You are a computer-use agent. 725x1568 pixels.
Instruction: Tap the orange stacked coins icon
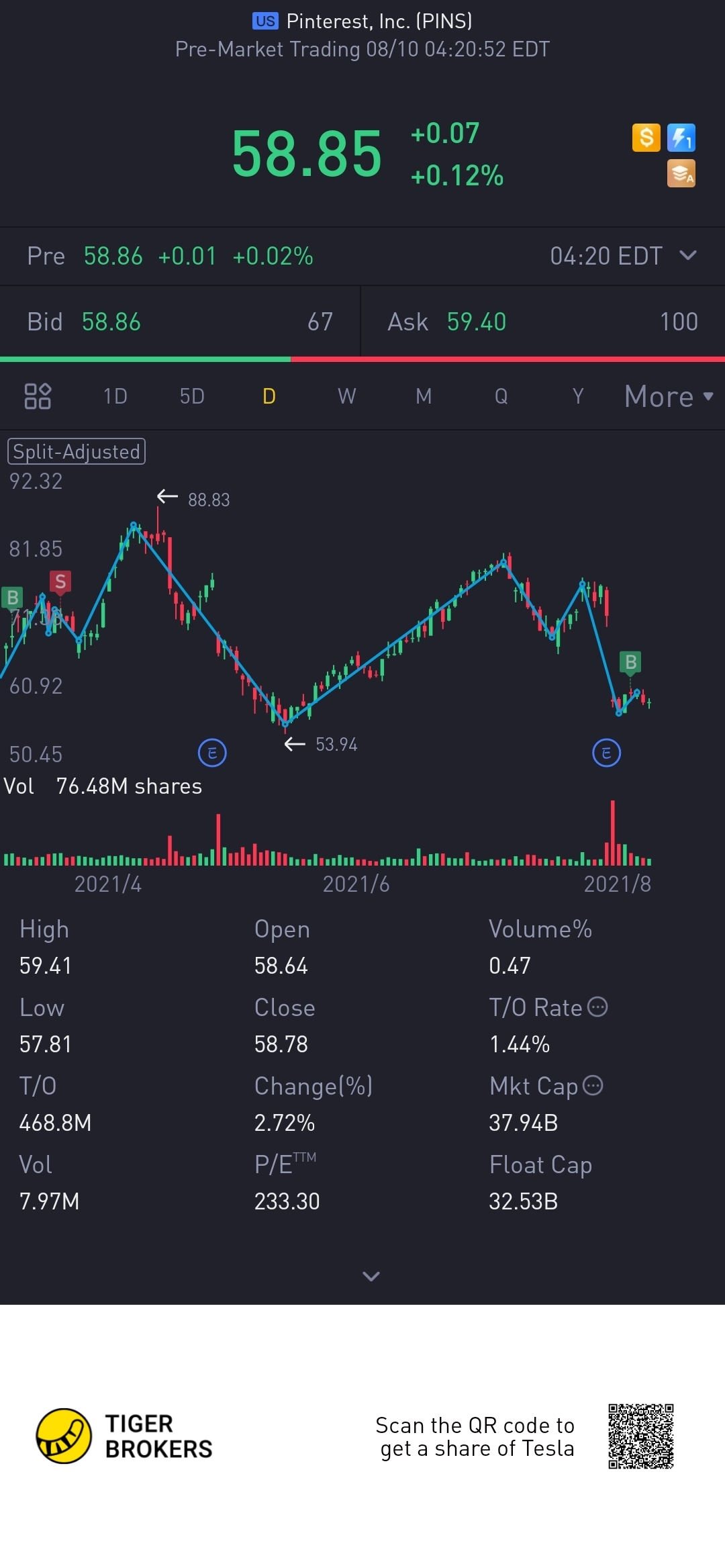pos(681,173)
